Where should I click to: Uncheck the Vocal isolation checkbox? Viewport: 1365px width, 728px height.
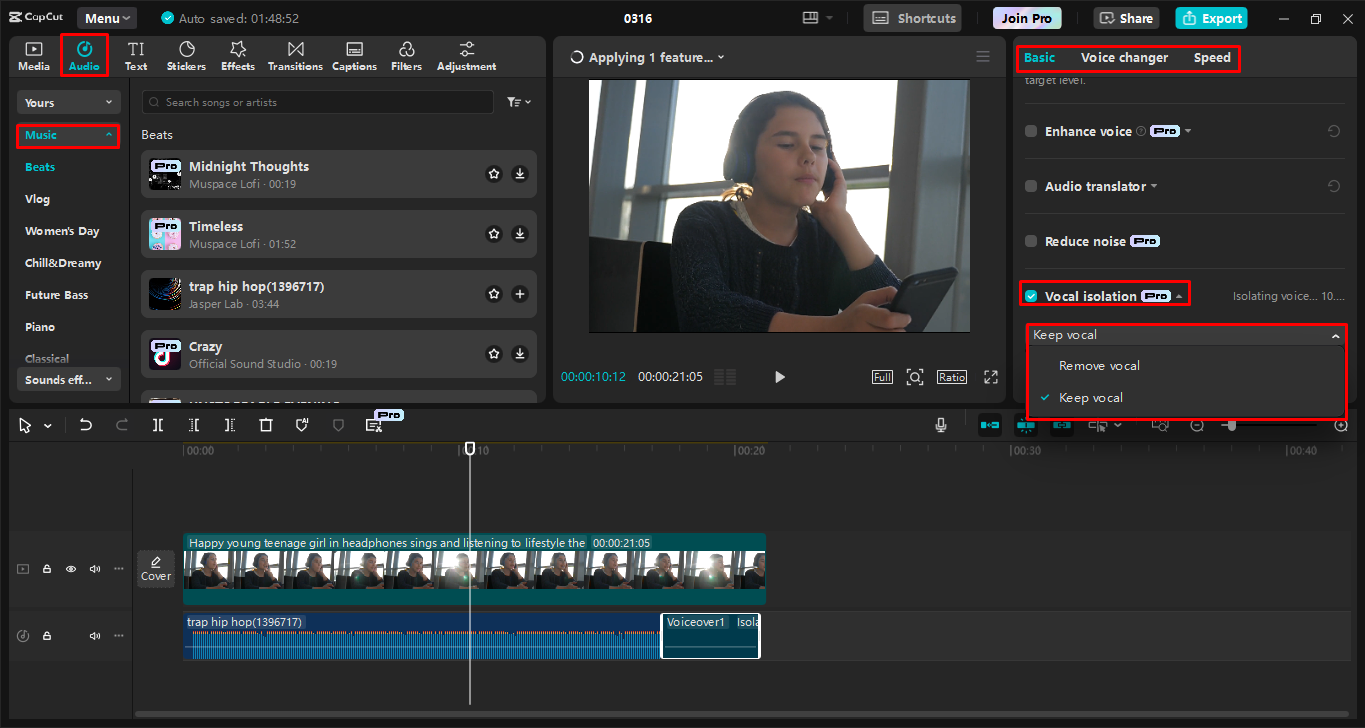click(1030, 294)
